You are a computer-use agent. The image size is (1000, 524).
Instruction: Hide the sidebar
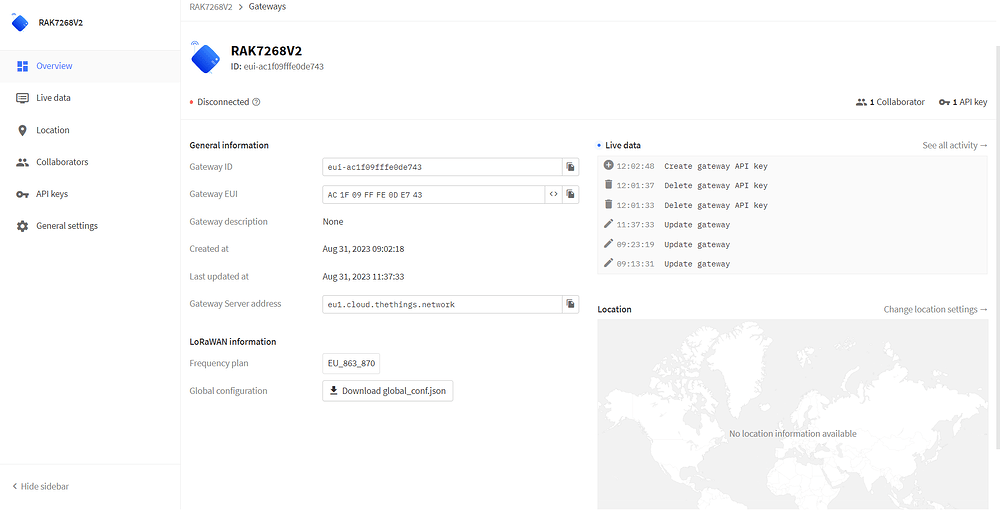pyautogui.click(x=40, y=486)
